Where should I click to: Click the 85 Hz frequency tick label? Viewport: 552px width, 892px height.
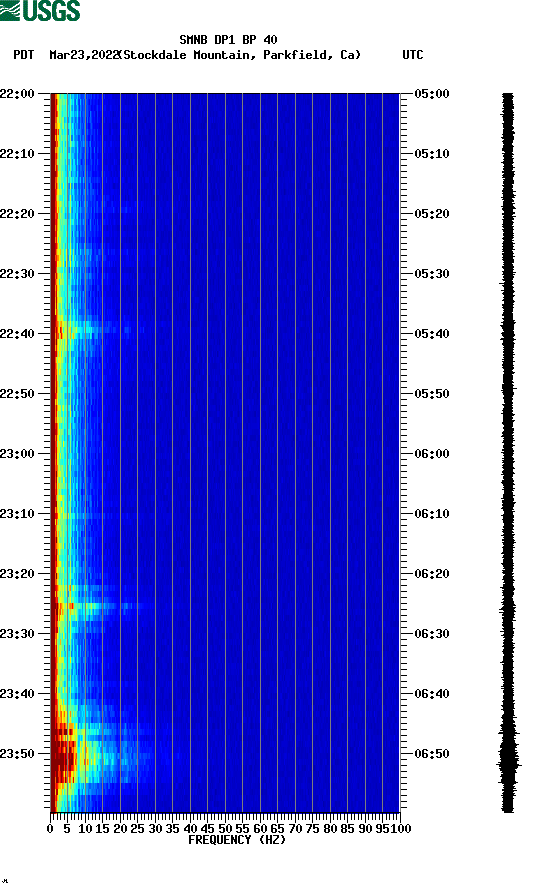point(348,829)
